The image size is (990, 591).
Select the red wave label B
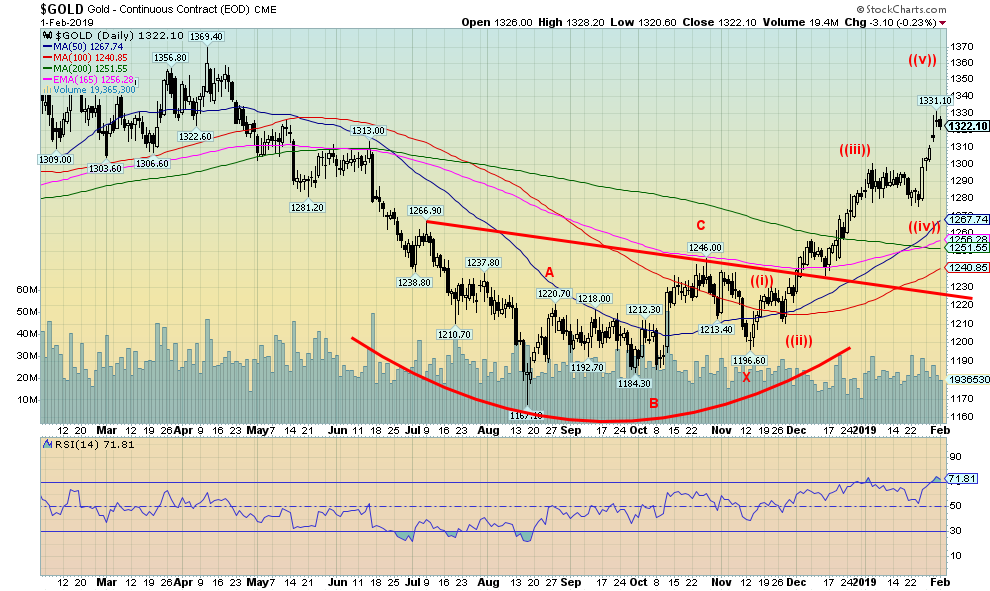click(x=653, y=403)
